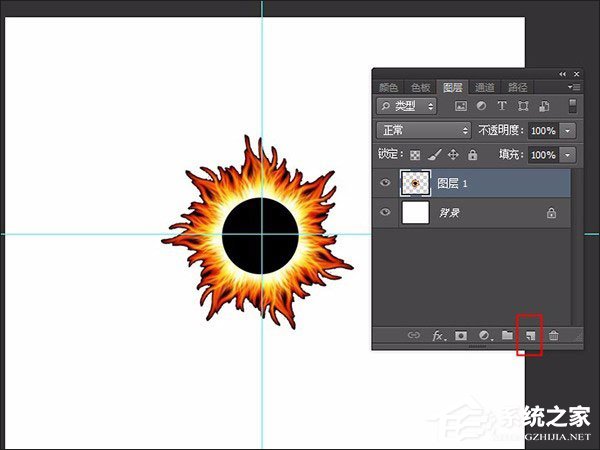
Task: Toggle the lock all padlock icon
Action: [x=472, y=155]
